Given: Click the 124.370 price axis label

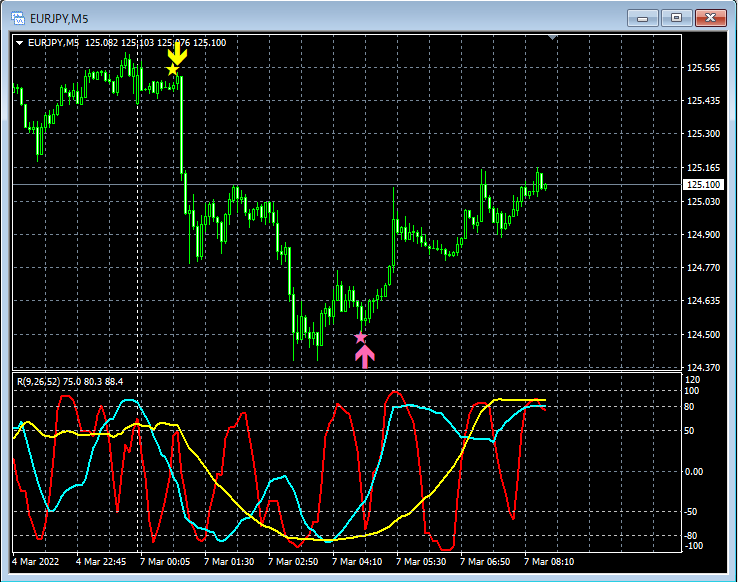Looking at the screenshot, I should 703,368.
